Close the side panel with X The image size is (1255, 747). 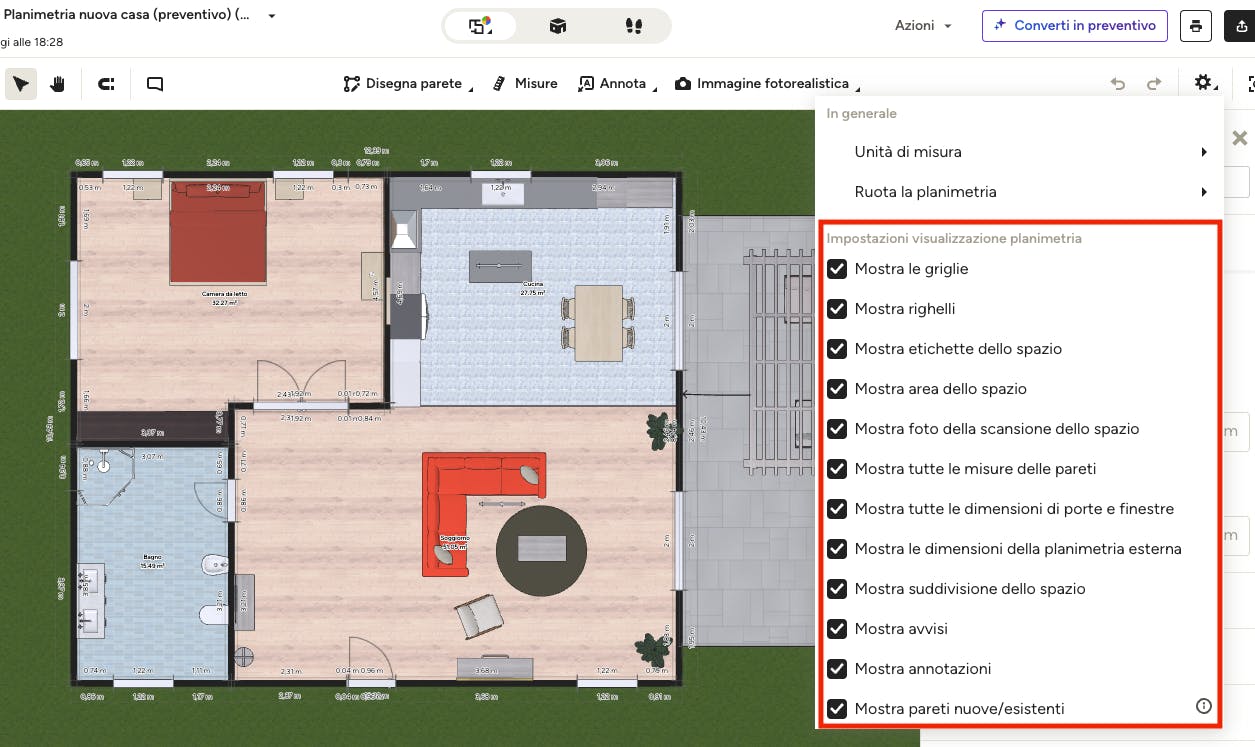click(x=1240, y=138)
